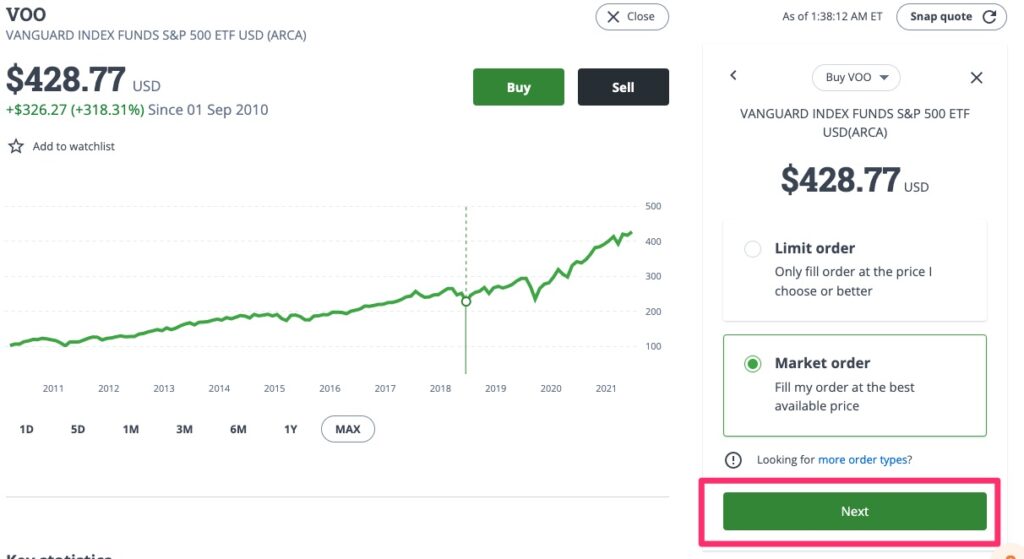
Task: Click the green Buy button
Action: tap(518, 87)
